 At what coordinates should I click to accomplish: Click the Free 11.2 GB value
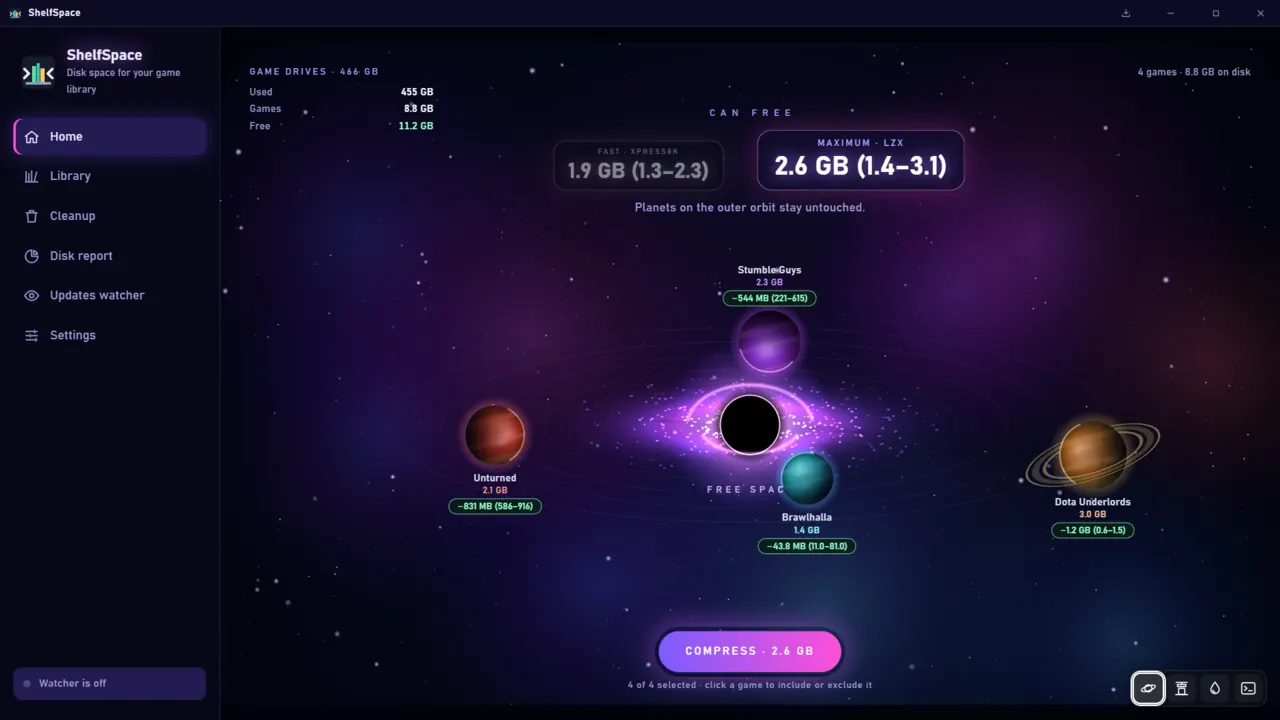[416, 126]
